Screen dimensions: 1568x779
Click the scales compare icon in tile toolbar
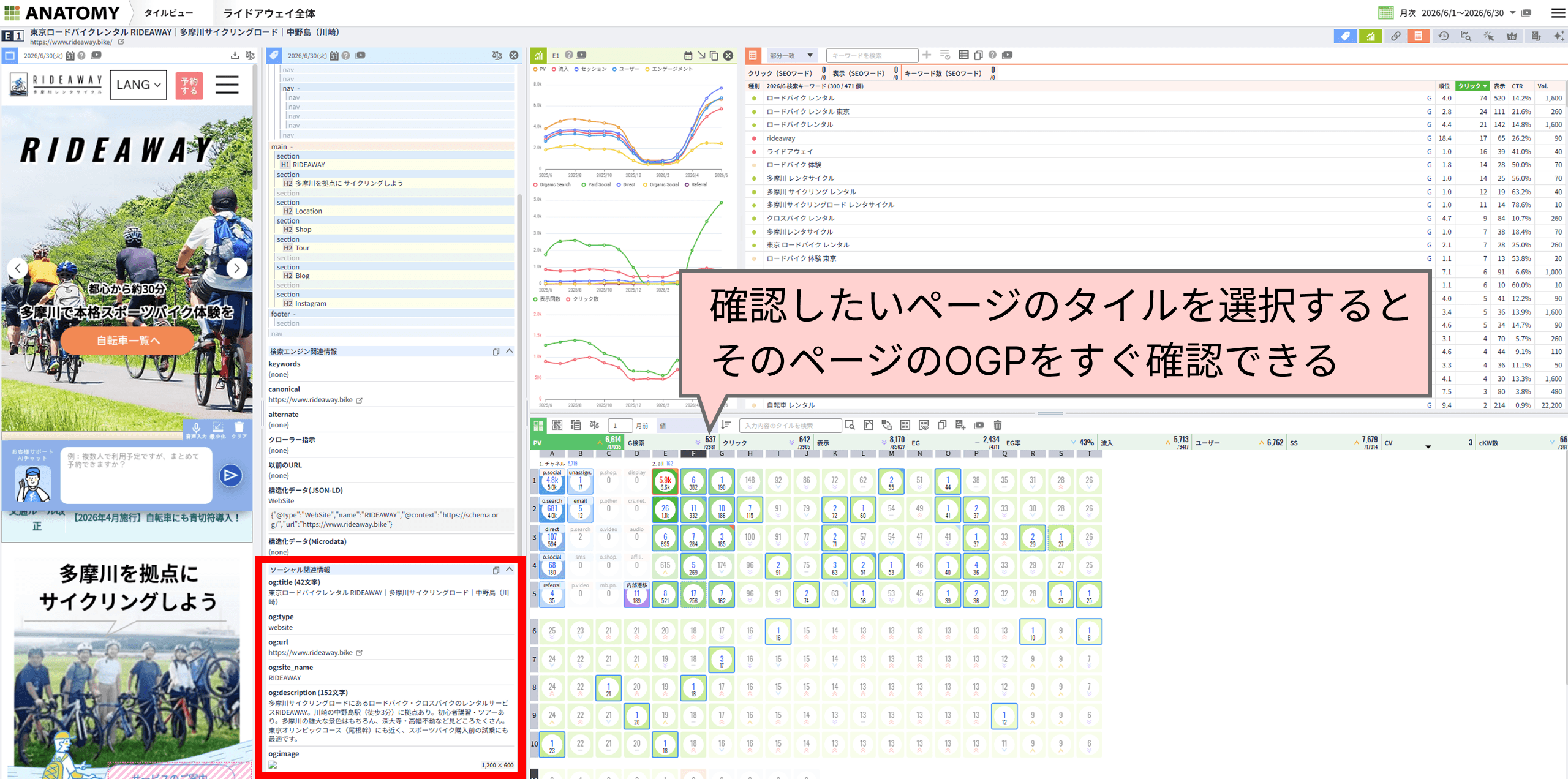click(x=594, y=425)
